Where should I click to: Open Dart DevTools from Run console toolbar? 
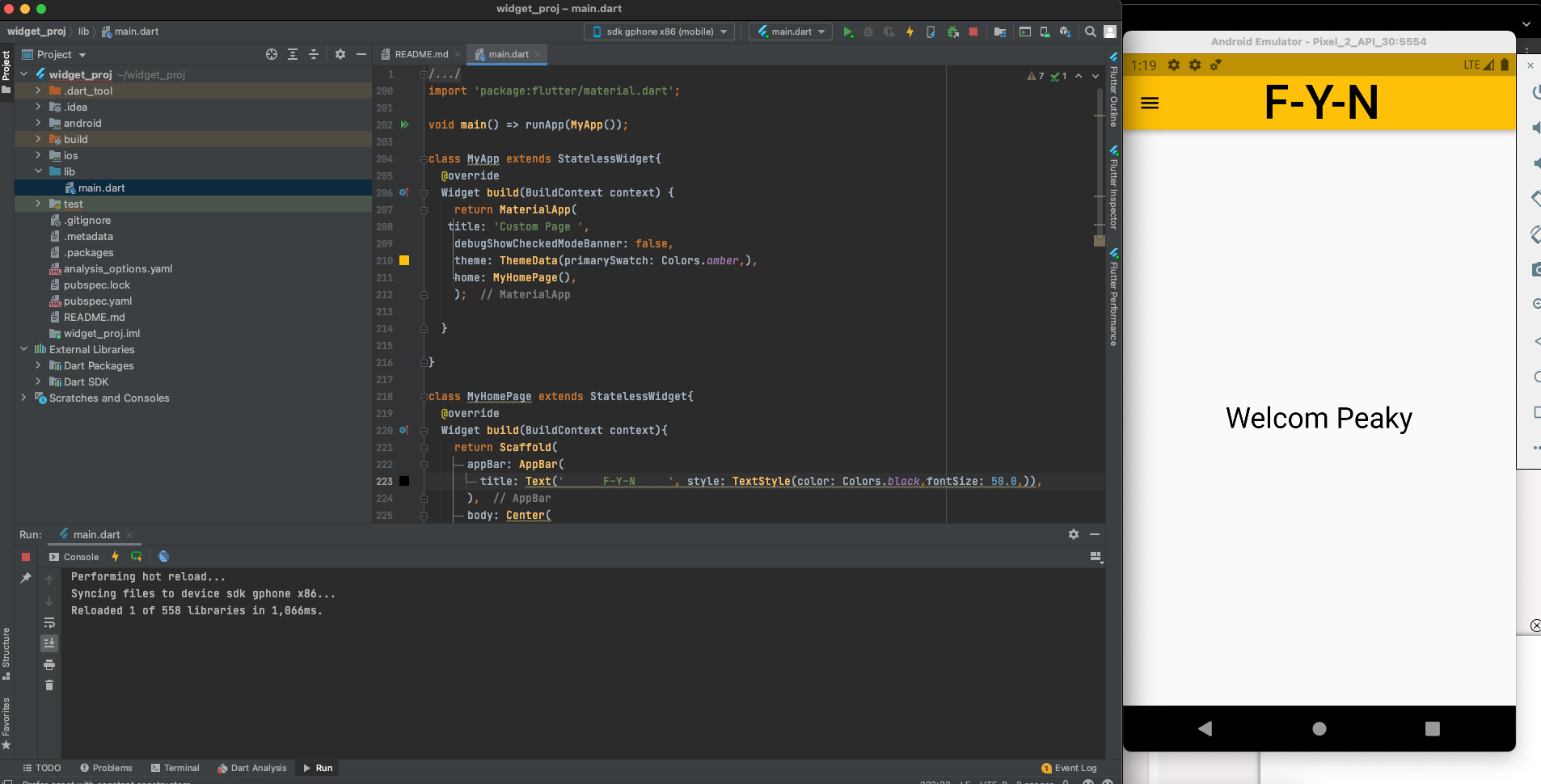pyautogui.click(x=163, y=557)
